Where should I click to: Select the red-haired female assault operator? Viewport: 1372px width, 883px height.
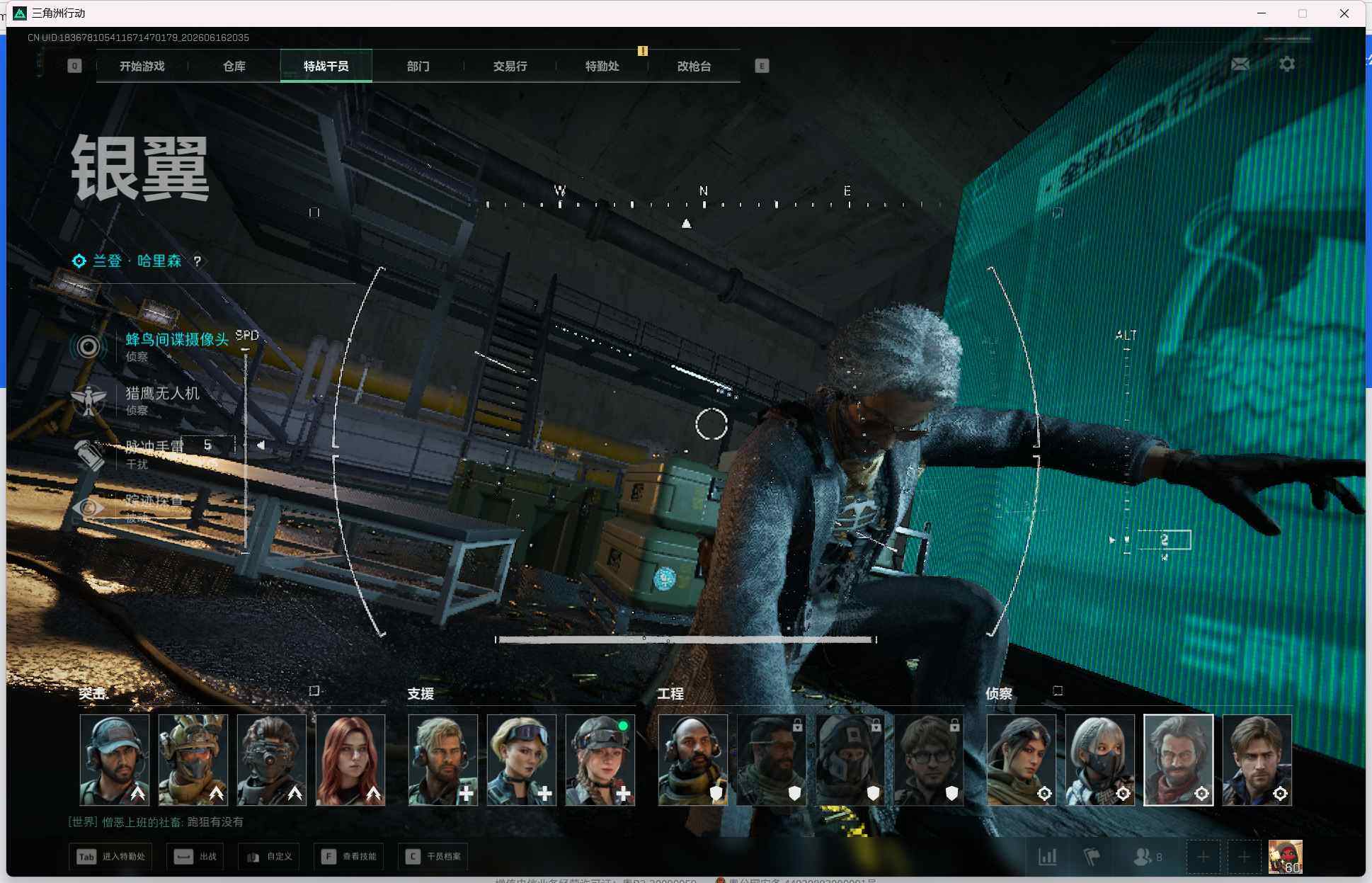pos(350,760)
